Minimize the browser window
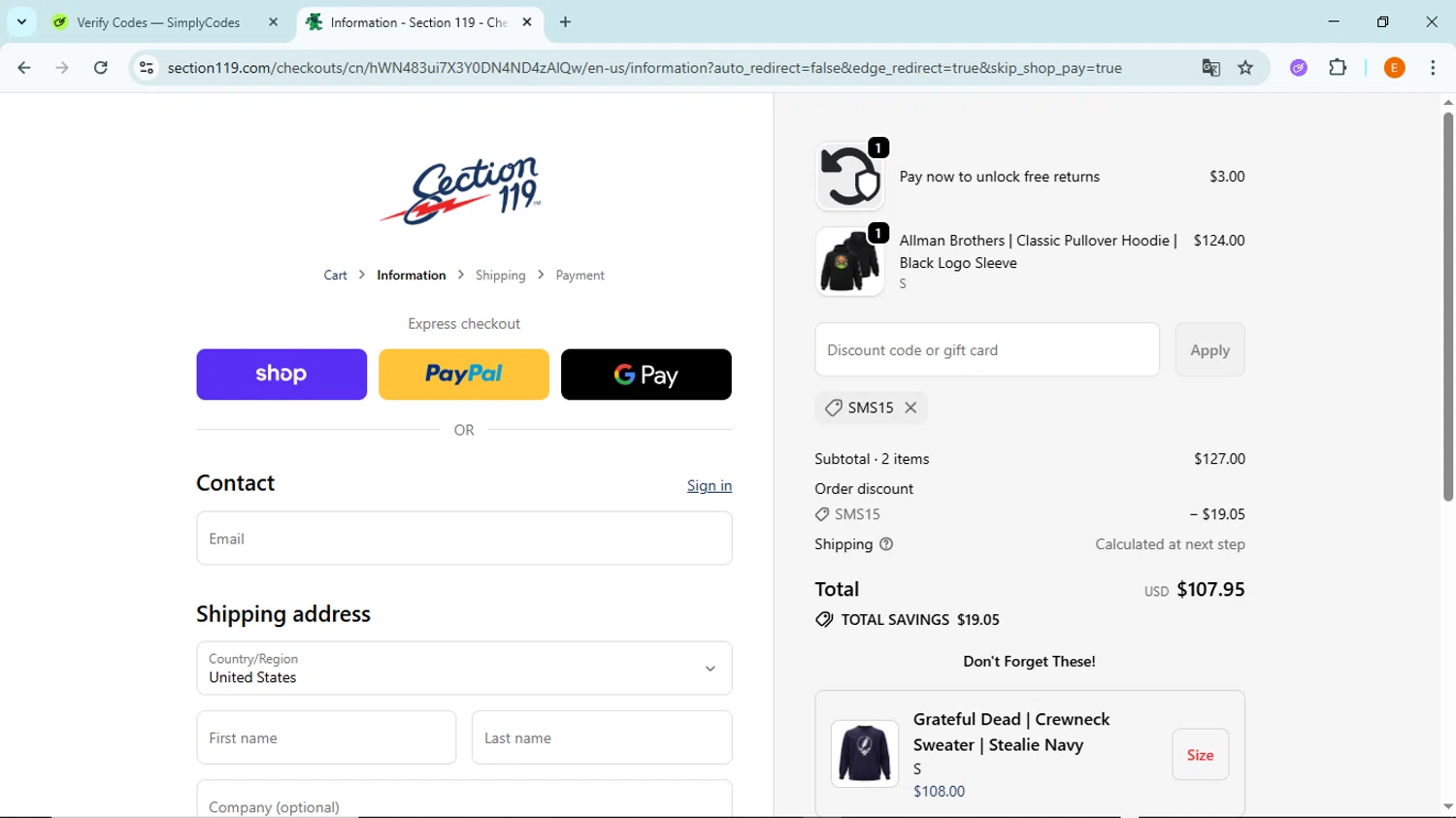This screenshot has height=818, width=1456. pyautogui.click(x=1334, y=21)
